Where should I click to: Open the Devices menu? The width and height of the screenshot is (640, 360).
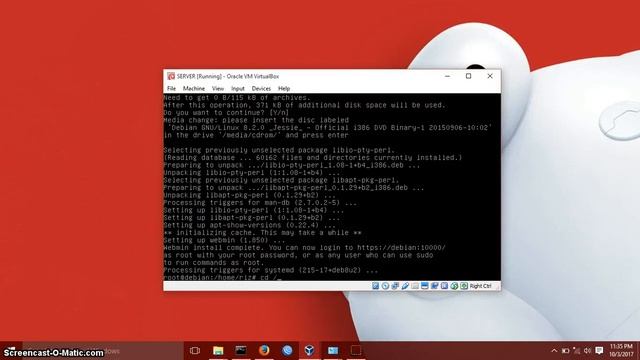tap(261, 89)
